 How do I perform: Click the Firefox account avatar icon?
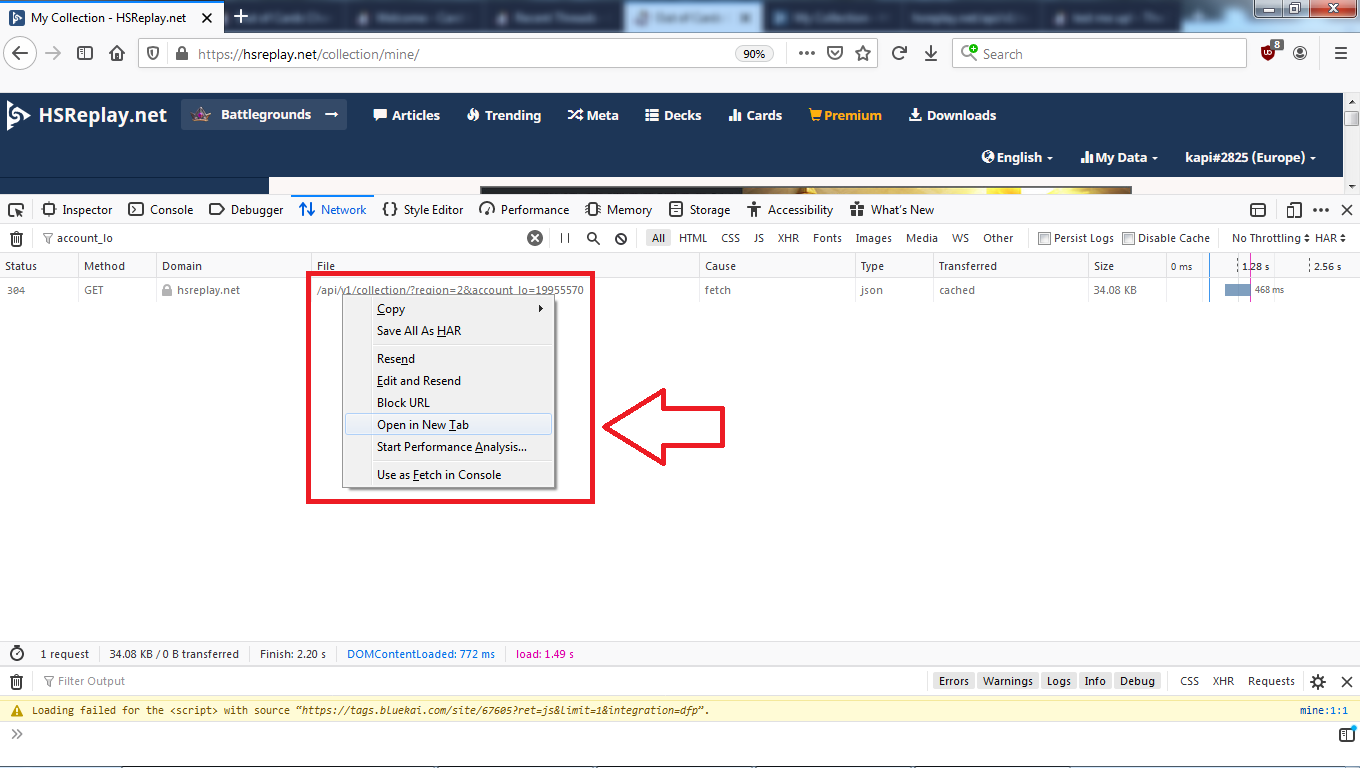(x=1300, y=54)
